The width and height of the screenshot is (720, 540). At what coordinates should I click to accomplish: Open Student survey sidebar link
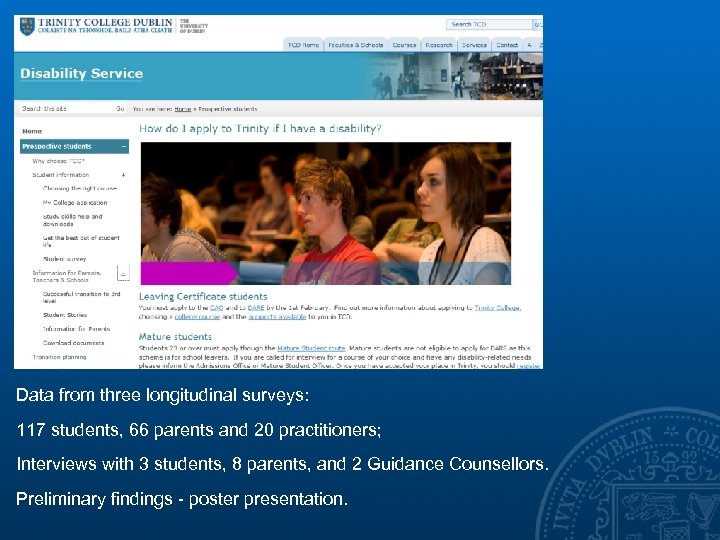[64, 259]
